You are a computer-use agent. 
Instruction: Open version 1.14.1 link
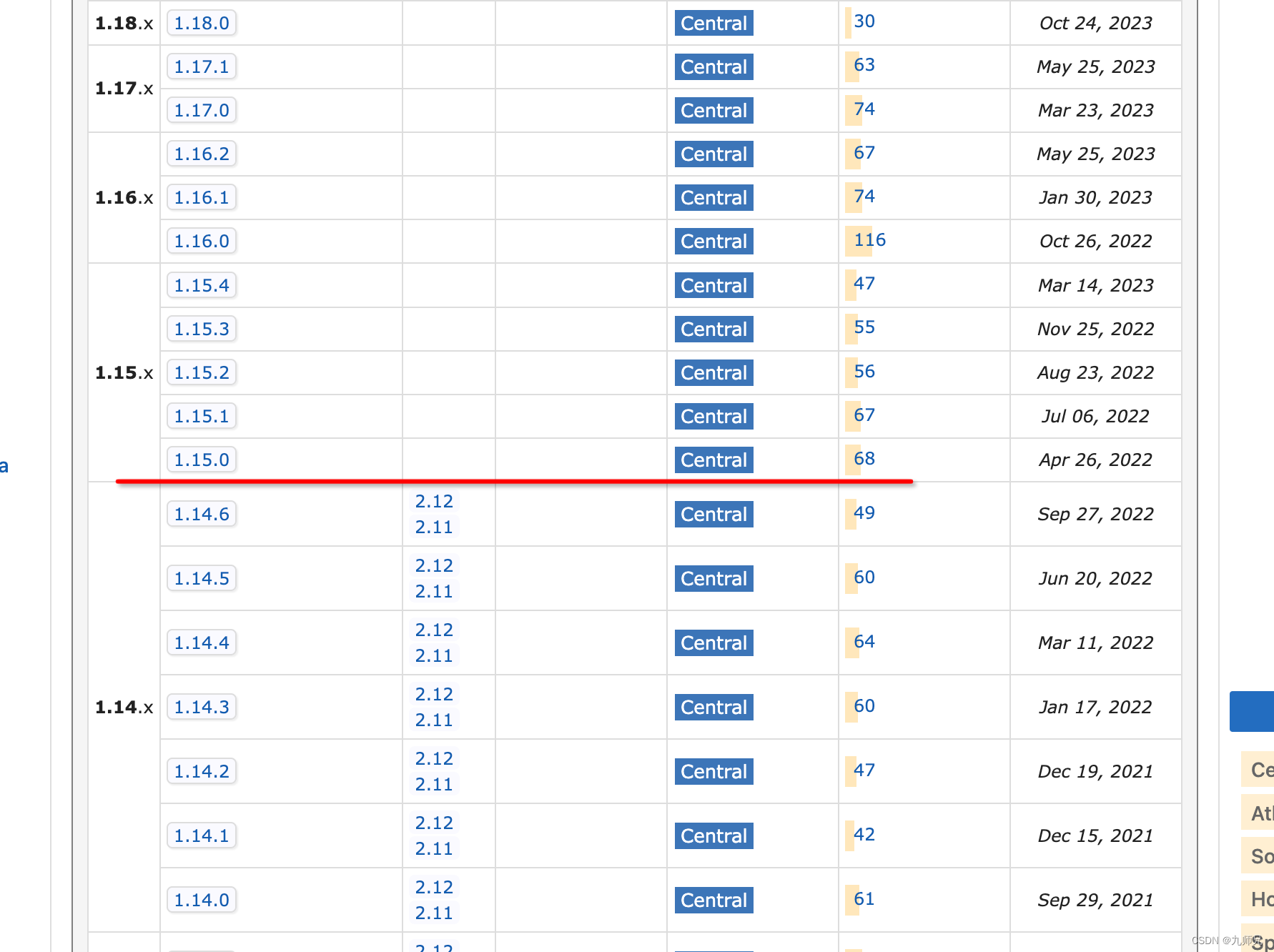202,836
